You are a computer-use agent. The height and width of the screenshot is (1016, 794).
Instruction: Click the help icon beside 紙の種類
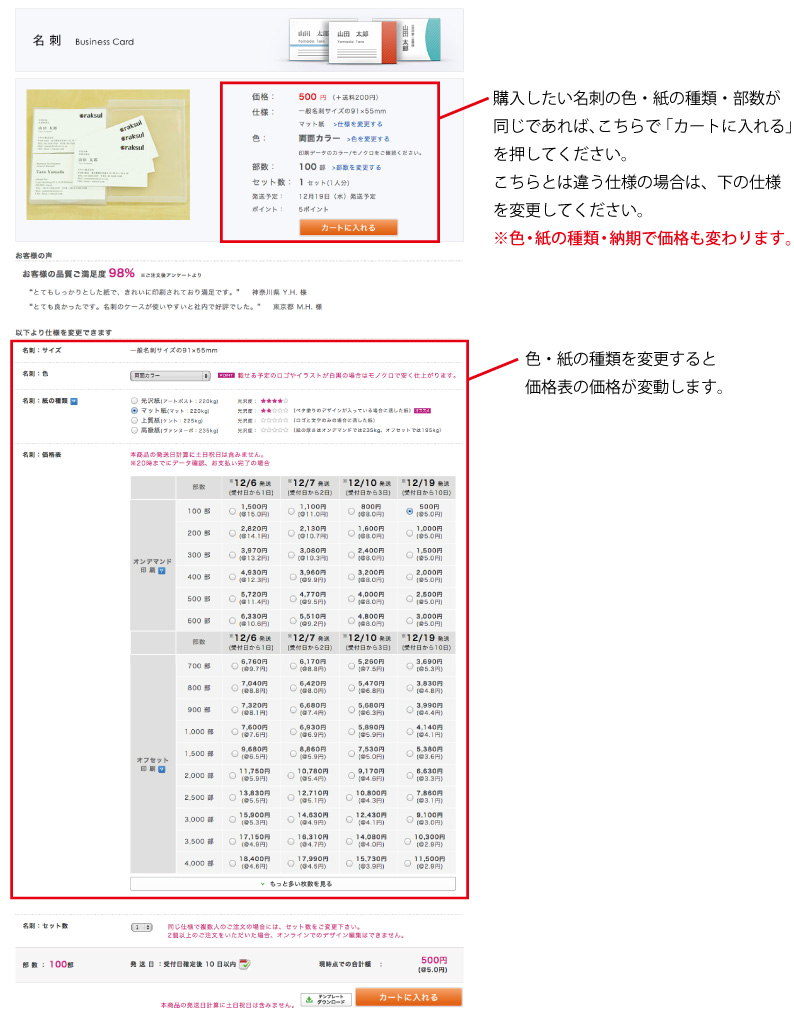(74, 401)
